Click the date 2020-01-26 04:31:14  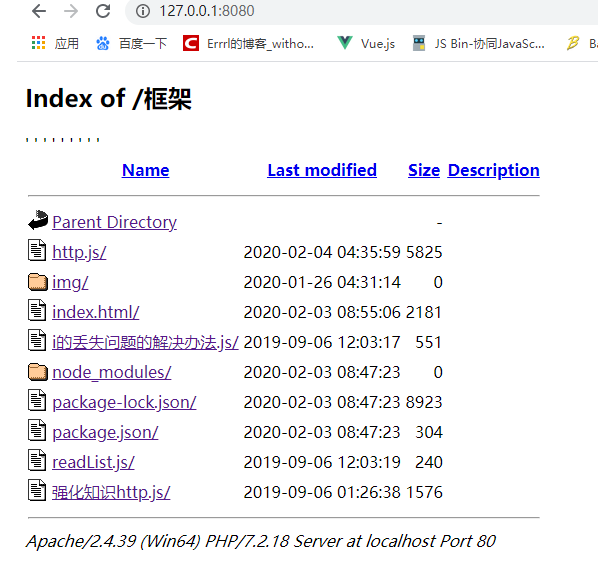tap(322, 282)
